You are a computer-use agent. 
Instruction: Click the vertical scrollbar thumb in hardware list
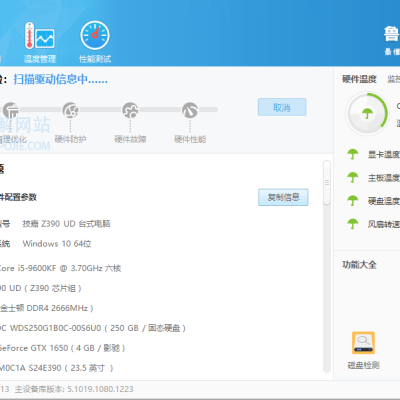coord(327,183)
